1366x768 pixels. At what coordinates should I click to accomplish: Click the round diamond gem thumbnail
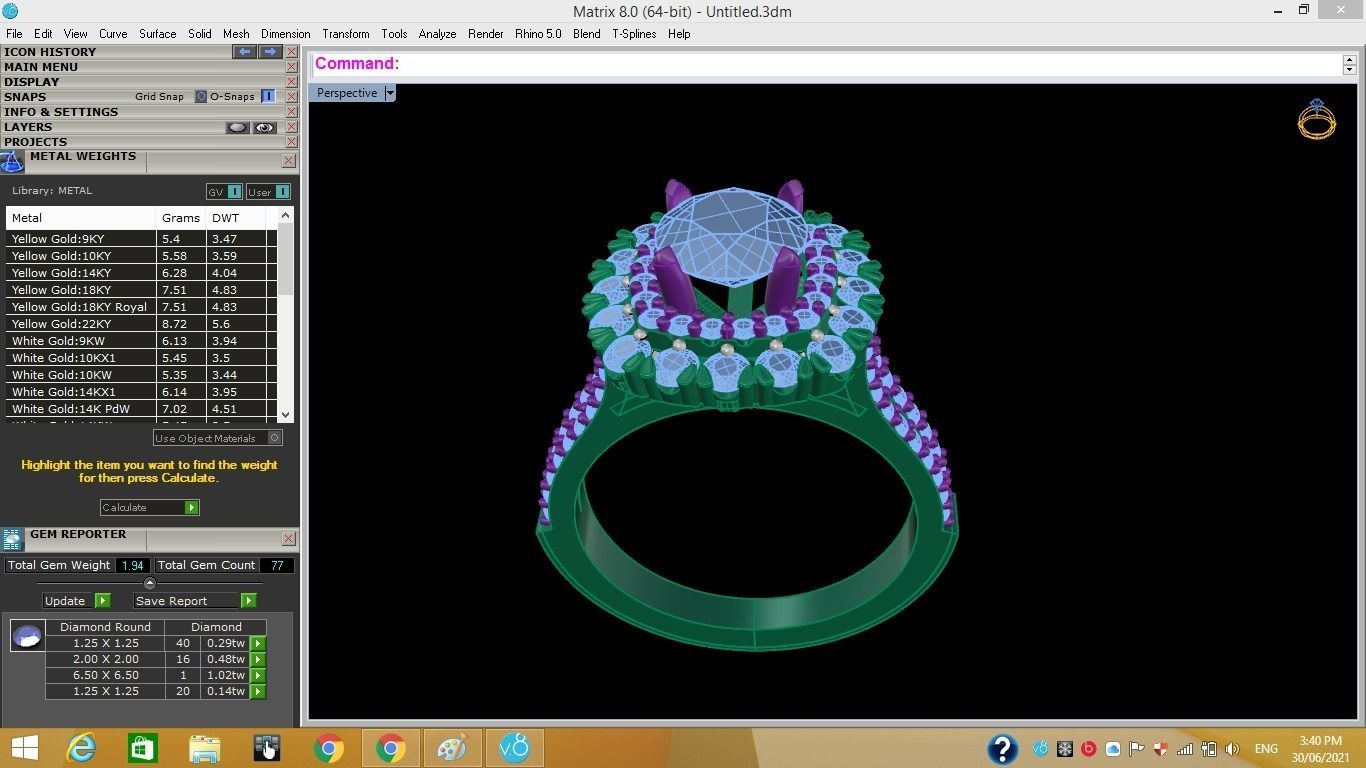[27, 635]
